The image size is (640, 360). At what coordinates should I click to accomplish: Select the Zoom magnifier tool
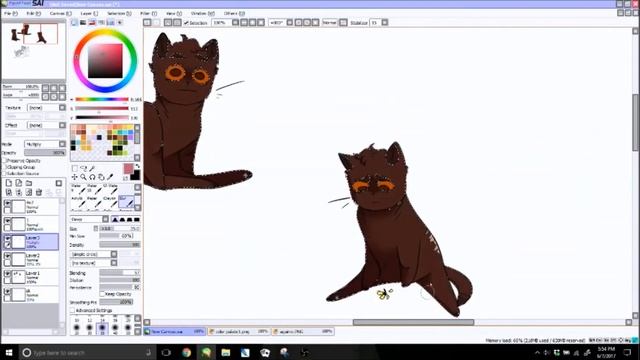click(x=83, y=177)
